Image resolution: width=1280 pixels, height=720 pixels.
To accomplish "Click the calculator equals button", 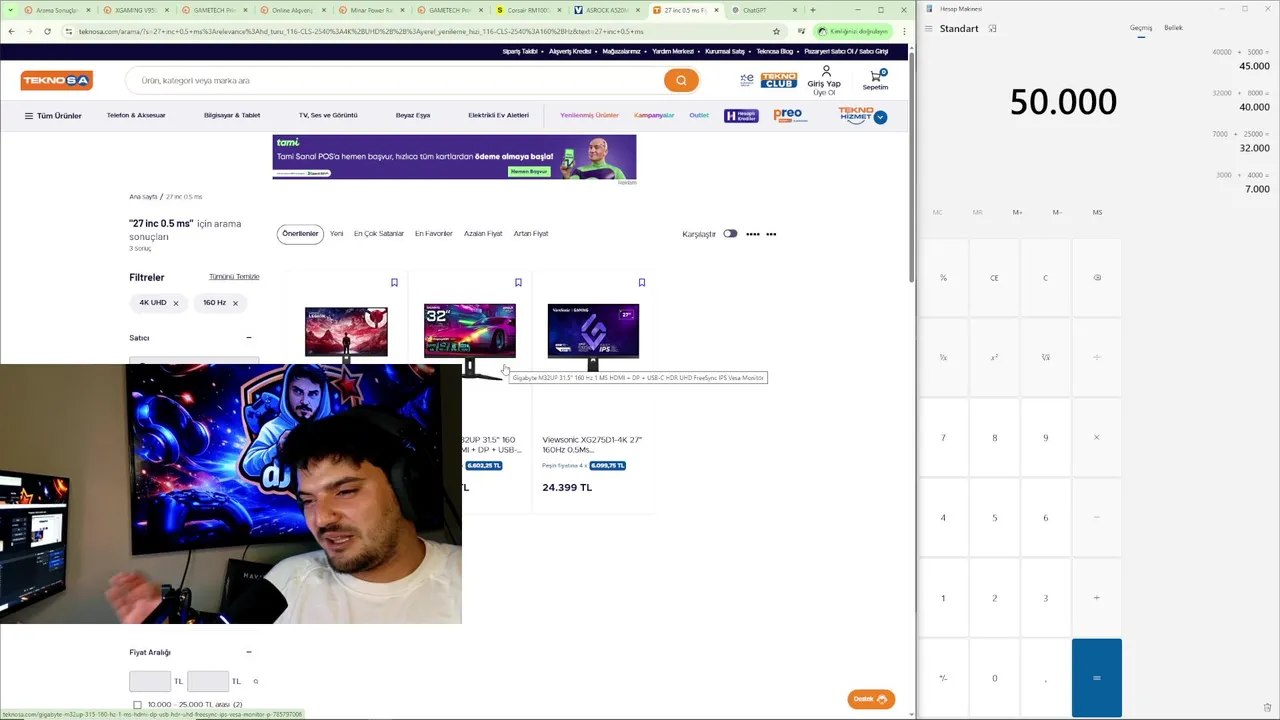I will pyautogui.click(x=1097, y=677).
